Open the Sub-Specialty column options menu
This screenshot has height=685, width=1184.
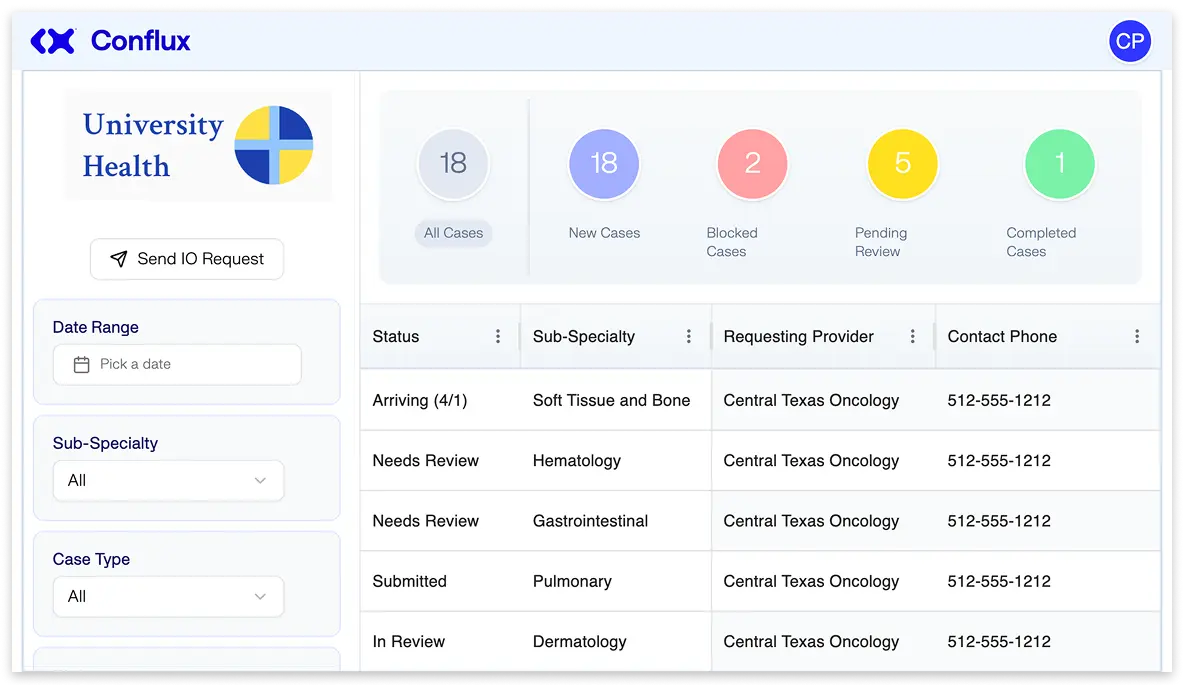click(688, 337)
